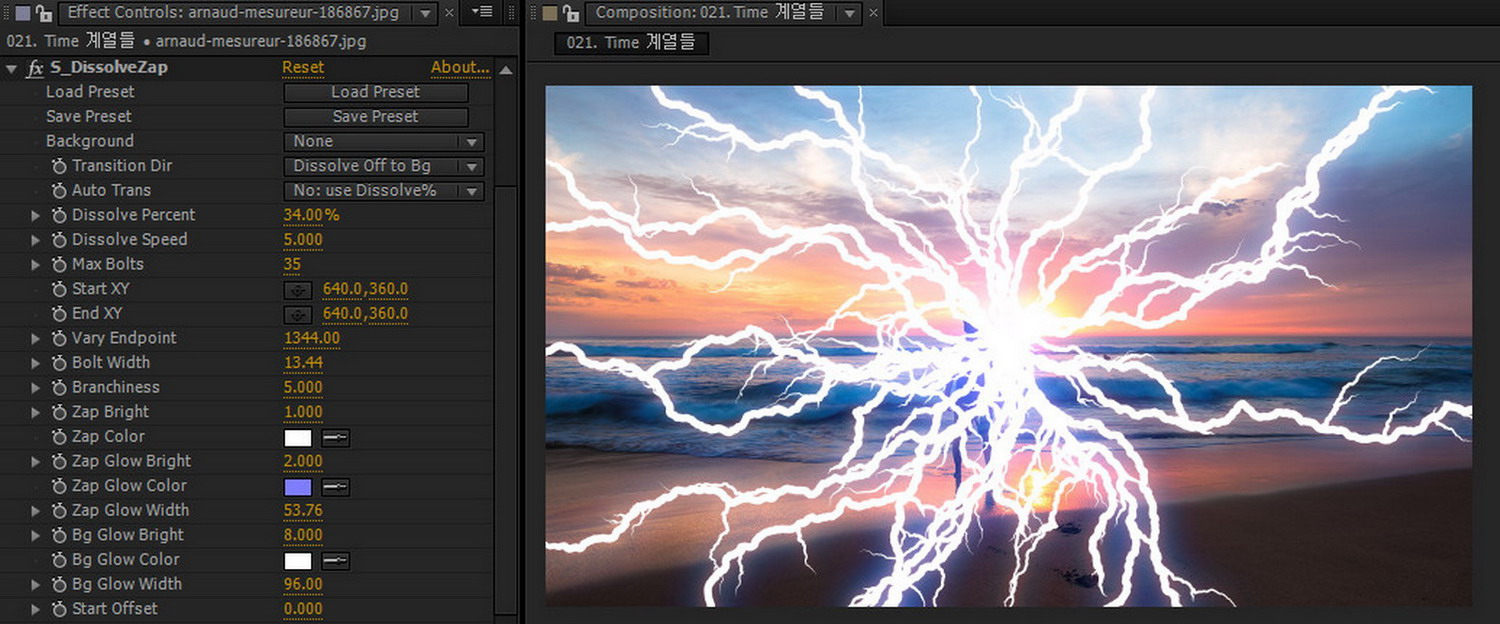The height and width of the screenshot is (624, 1500).
Task: Toggle the Zap Glow Width animation stopwatch
Action: (59, 510)
